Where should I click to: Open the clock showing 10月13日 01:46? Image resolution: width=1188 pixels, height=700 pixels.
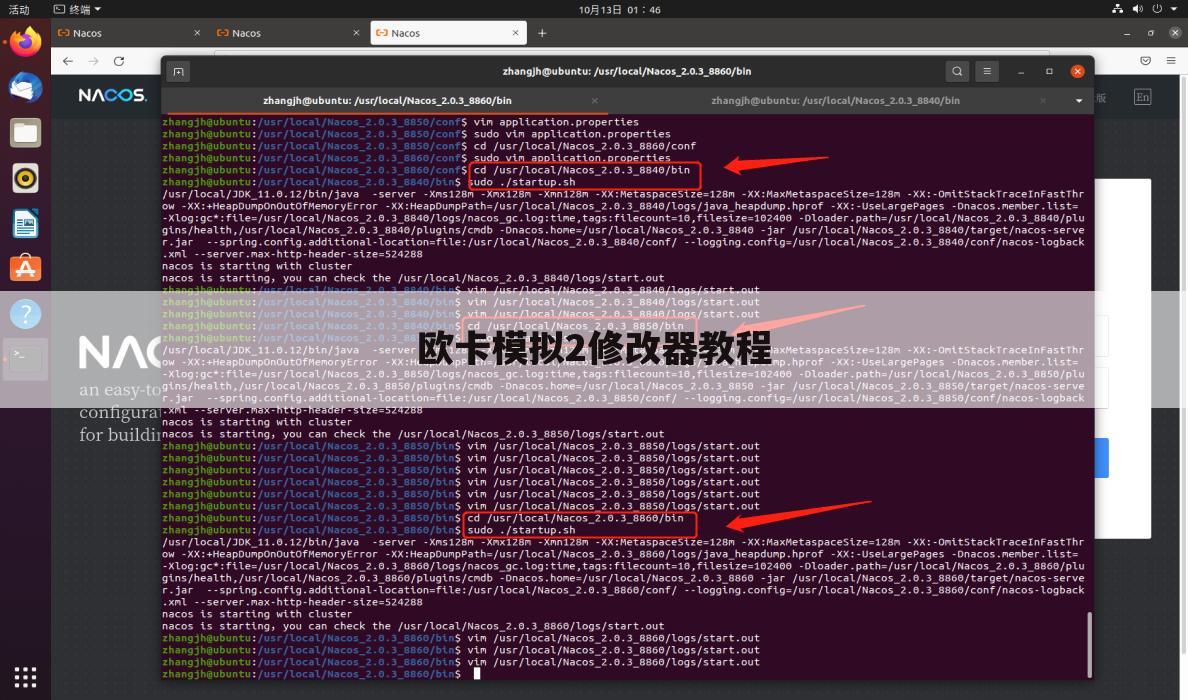(x=619, y=9)
